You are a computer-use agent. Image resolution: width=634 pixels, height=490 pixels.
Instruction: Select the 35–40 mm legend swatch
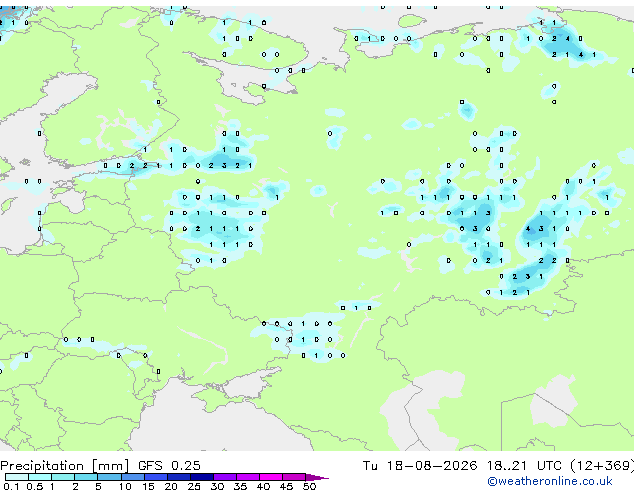pos(248,477)
